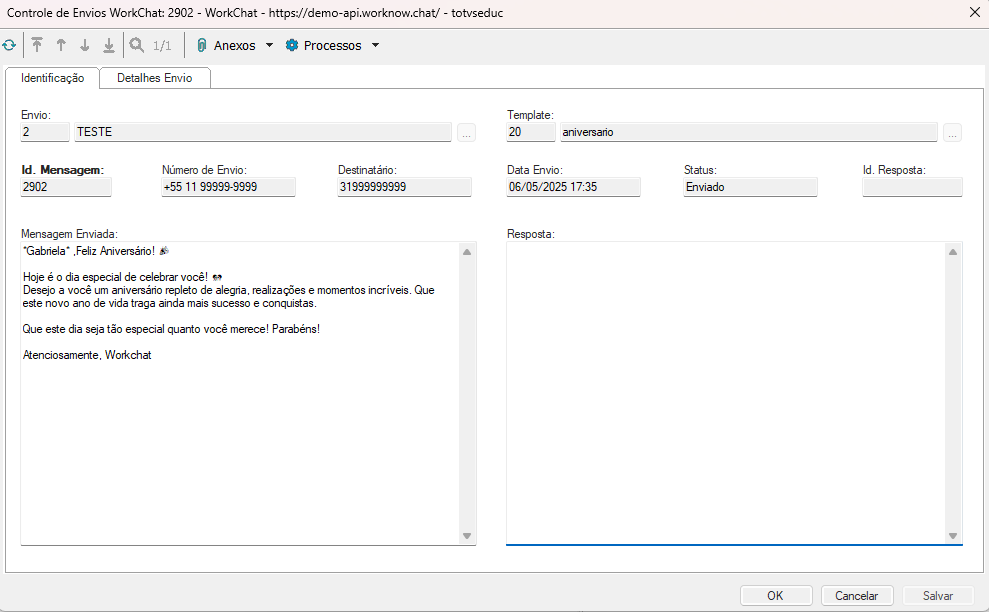Click the magnifying glass search icon
Viewport: 989px width, 612px height.
tap(136, 45)
